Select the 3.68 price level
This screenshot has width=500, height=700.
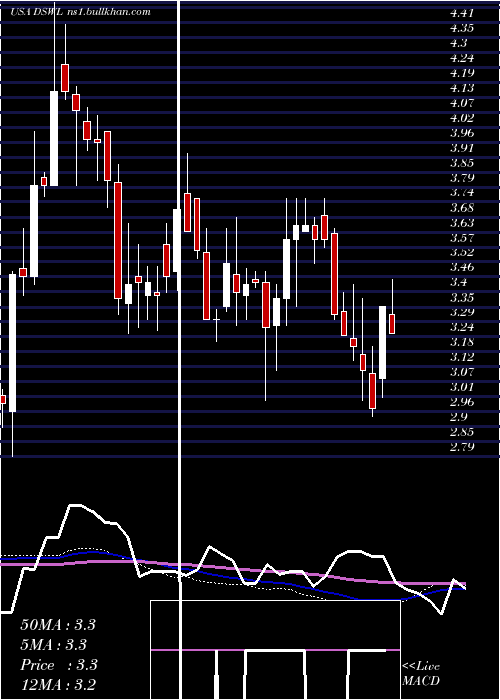pyautogui.click(x=462, y=208)
